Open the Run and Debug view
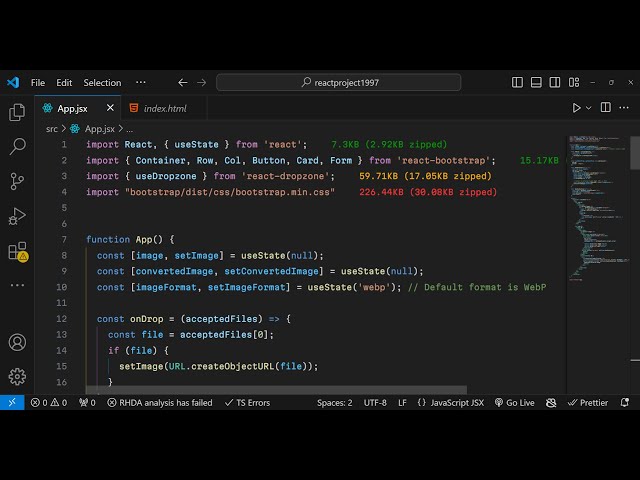The width and height of the screenshot is (640, 480). (17, 216)
